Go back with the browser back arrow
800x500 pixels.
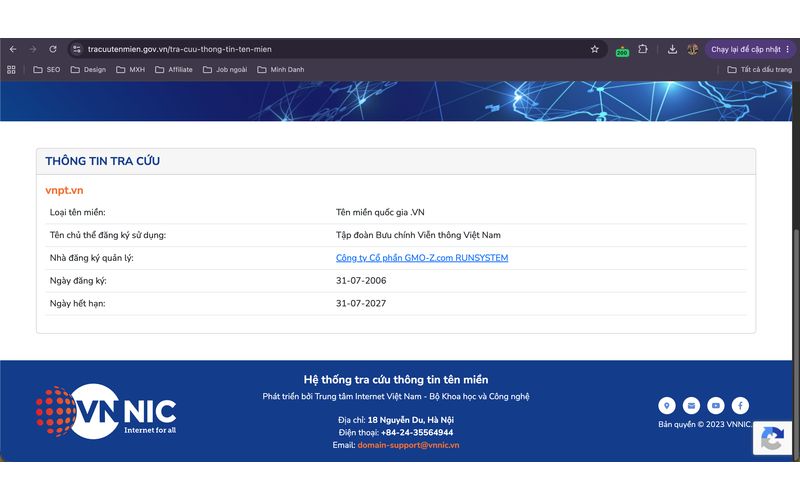[13, 49]
